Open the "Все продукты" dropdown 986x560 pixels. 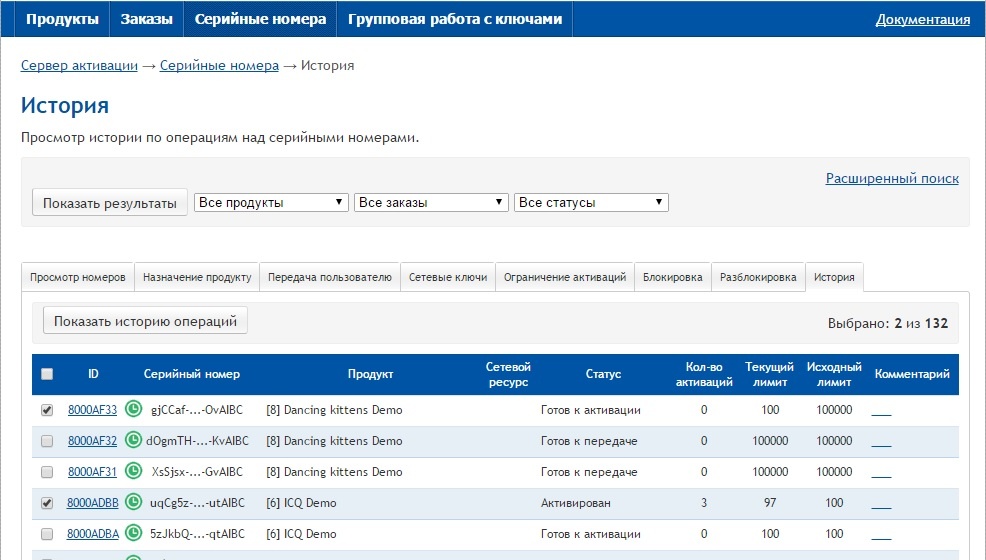(x=271, y=202)
